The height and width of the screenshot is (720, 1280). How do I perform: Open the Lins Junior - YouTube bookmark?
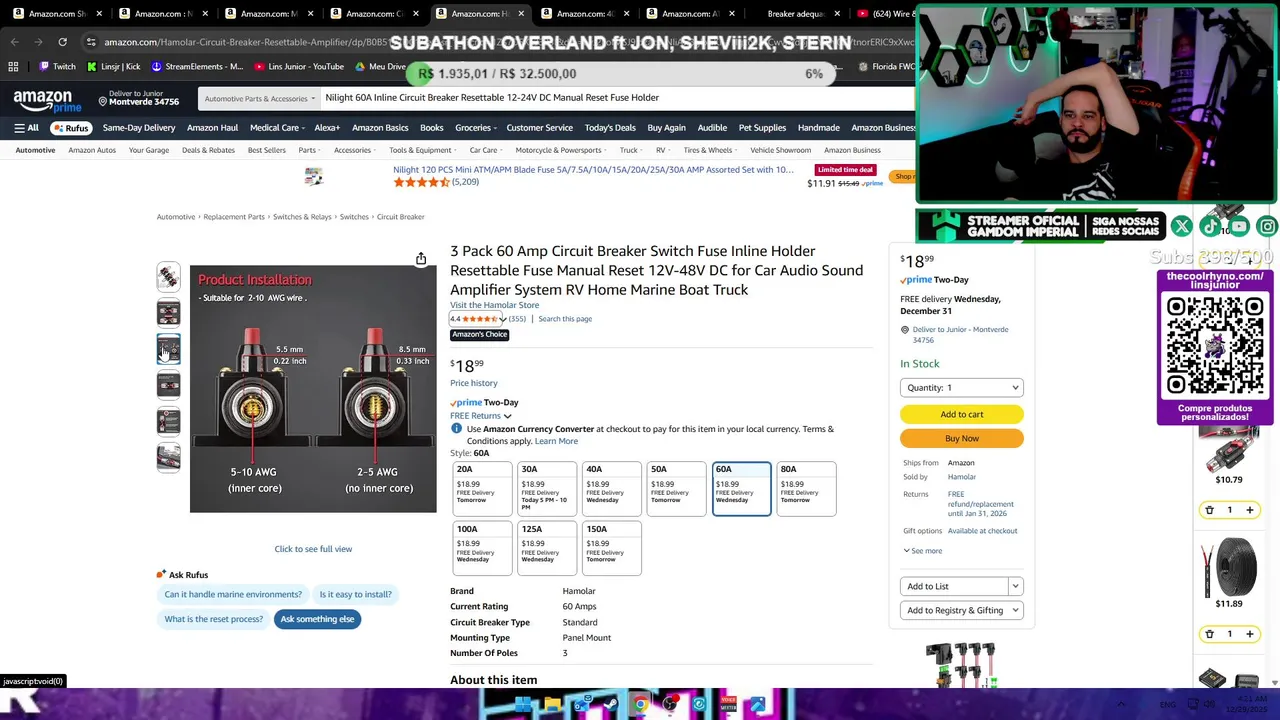pos(299,67)
